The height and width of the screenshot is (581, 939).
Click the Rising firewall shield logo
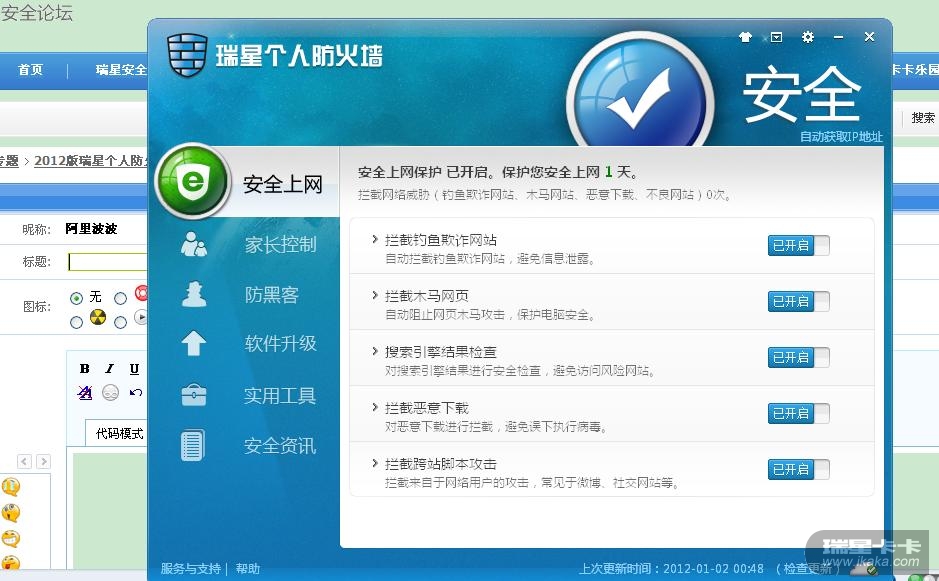187,55
